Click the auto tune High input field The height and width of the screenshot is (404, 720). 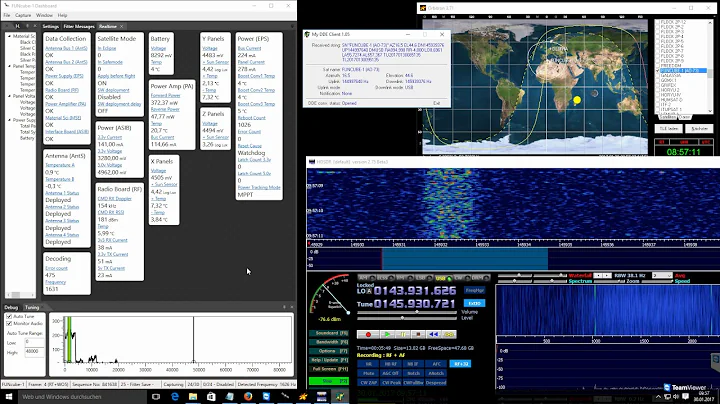pyautogui.click(x=34, y=352)
